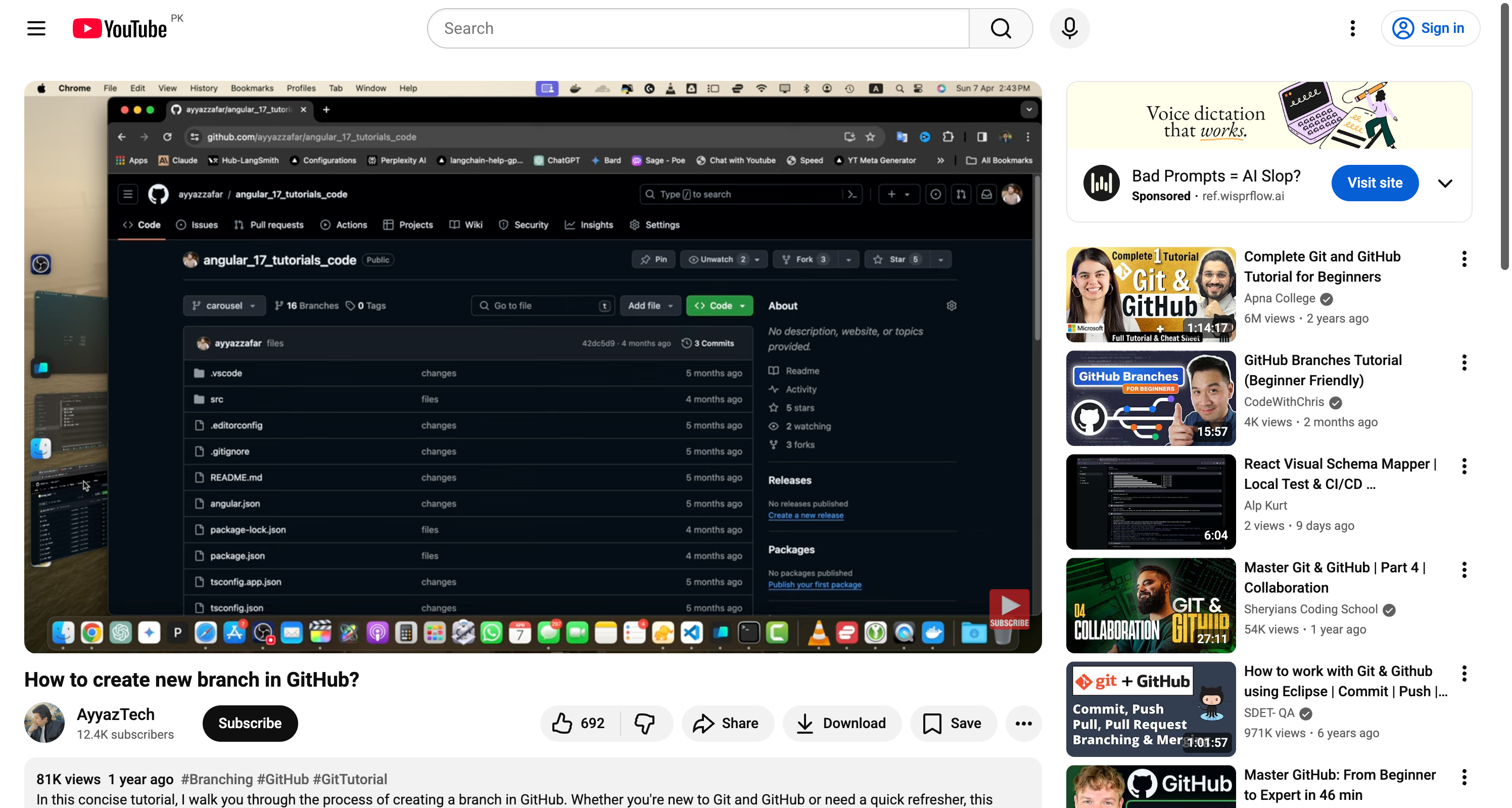Open options menu on the CodeWithChris video
Image resolution: width=1512 pixels, height=808 pixels.
1464,363
